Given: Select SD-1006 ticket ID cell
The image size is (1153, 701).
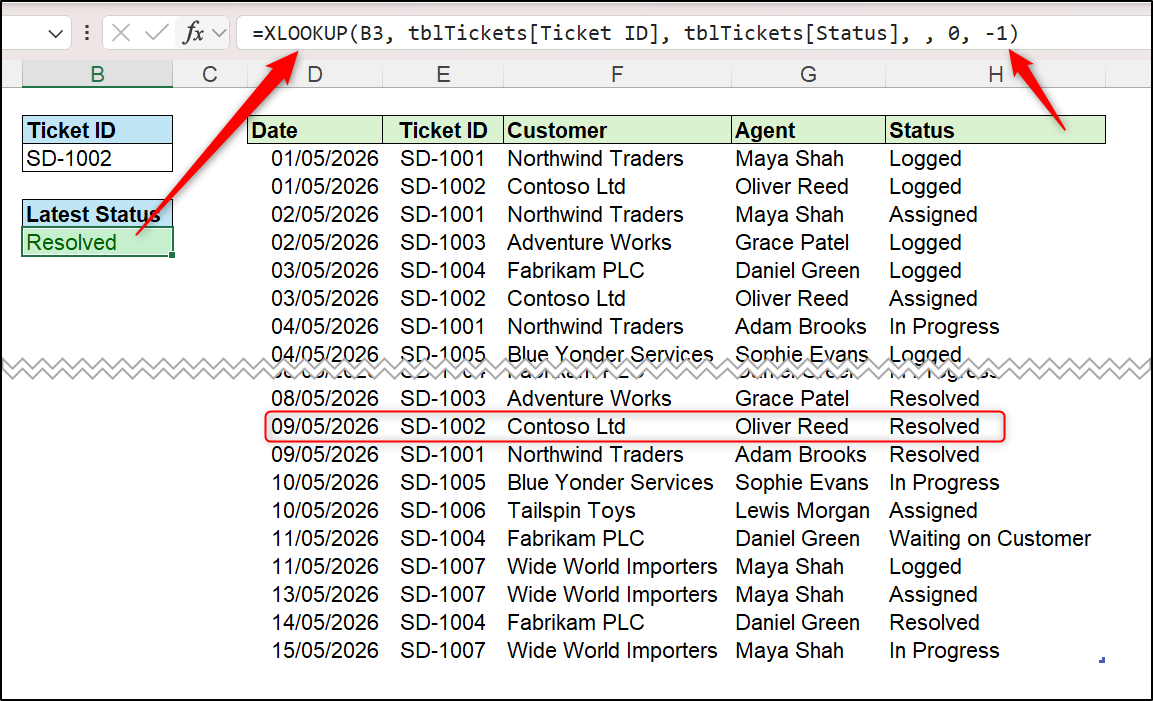Looking at the screenshot, I should [443, 510].
